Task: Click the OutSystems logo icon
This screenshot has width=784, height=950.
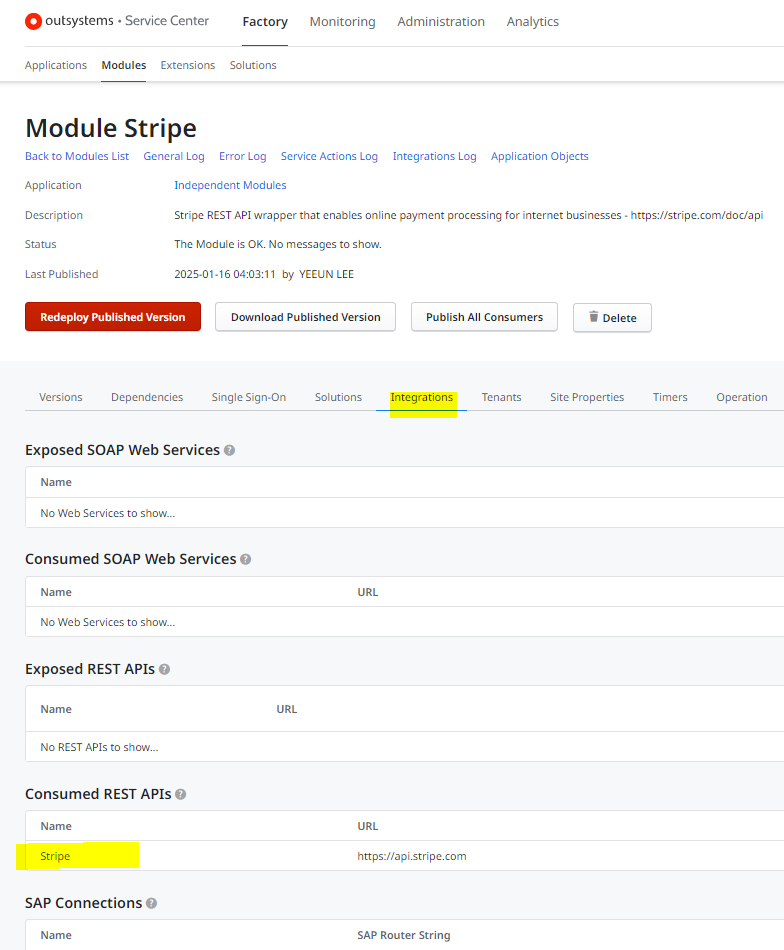Action: tap(33, 22)
